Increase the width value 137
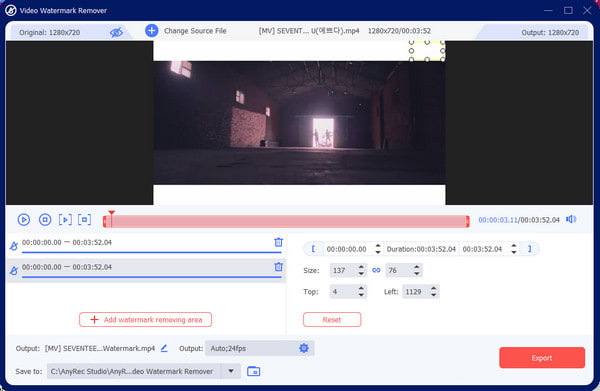Image resolution: width=600 pixels, height=391 pixels. (x=361, y=267)
